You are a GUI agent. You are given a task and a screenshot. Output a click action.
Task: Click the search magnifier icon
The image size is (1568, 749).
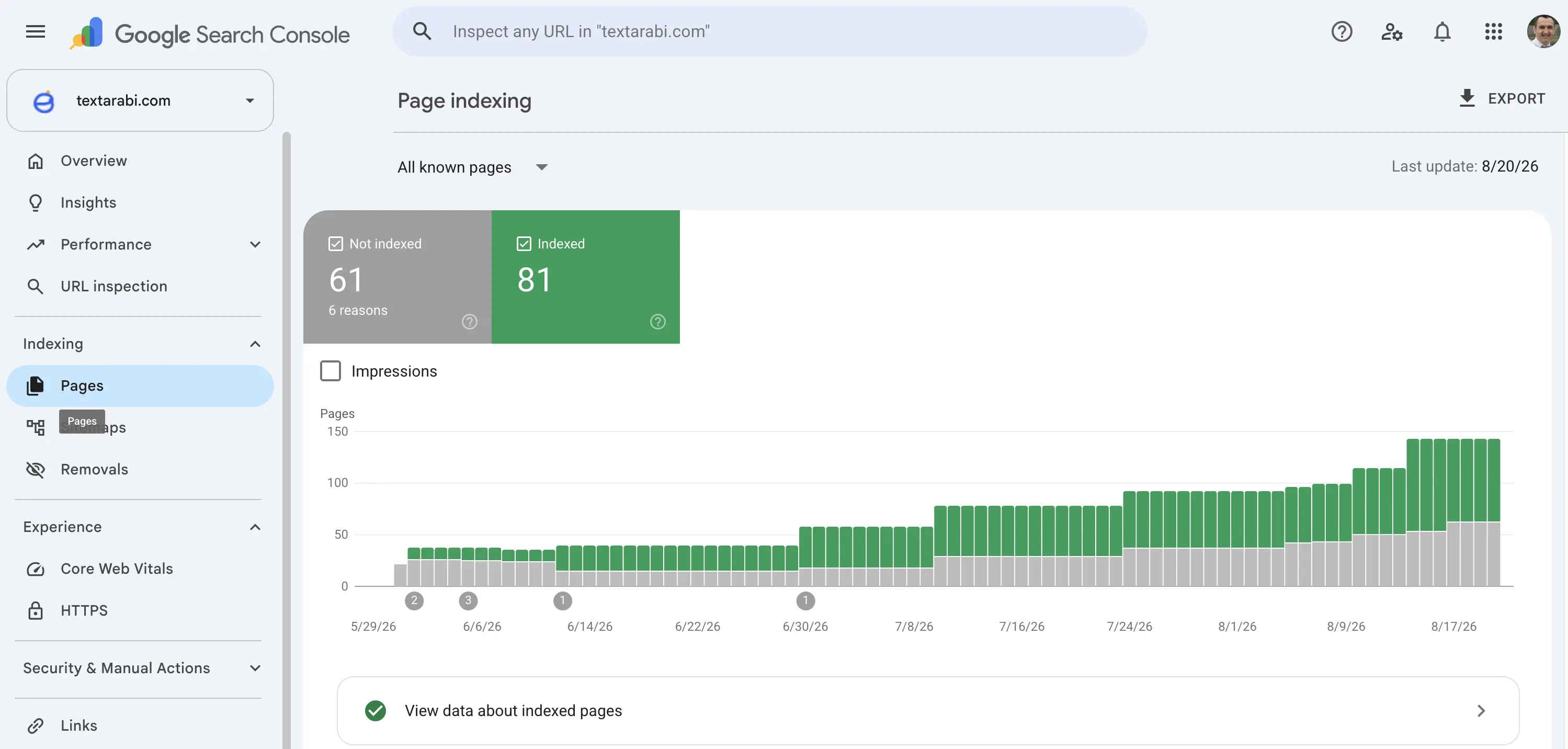click(x=422, y=31)
